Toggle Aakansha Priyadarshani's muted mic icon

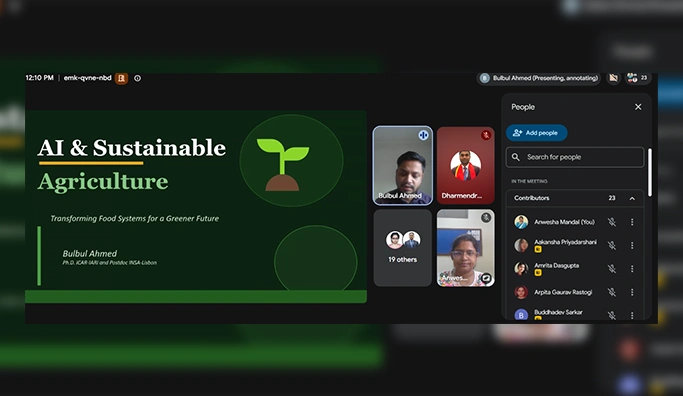[612, 245]
